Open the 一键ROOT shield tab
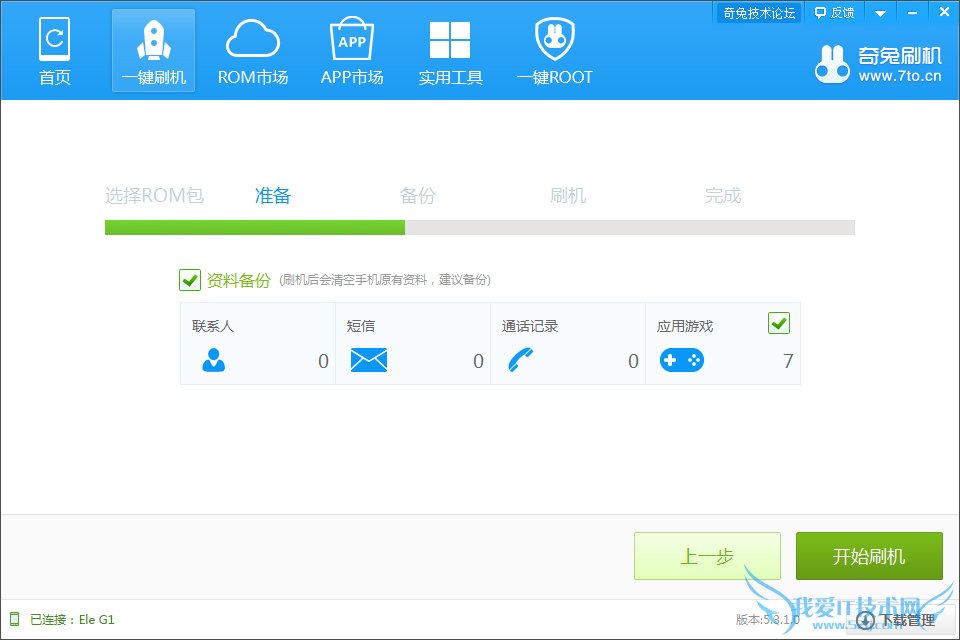960x640 pixels. pyautogui.click(x=555, y=51)
